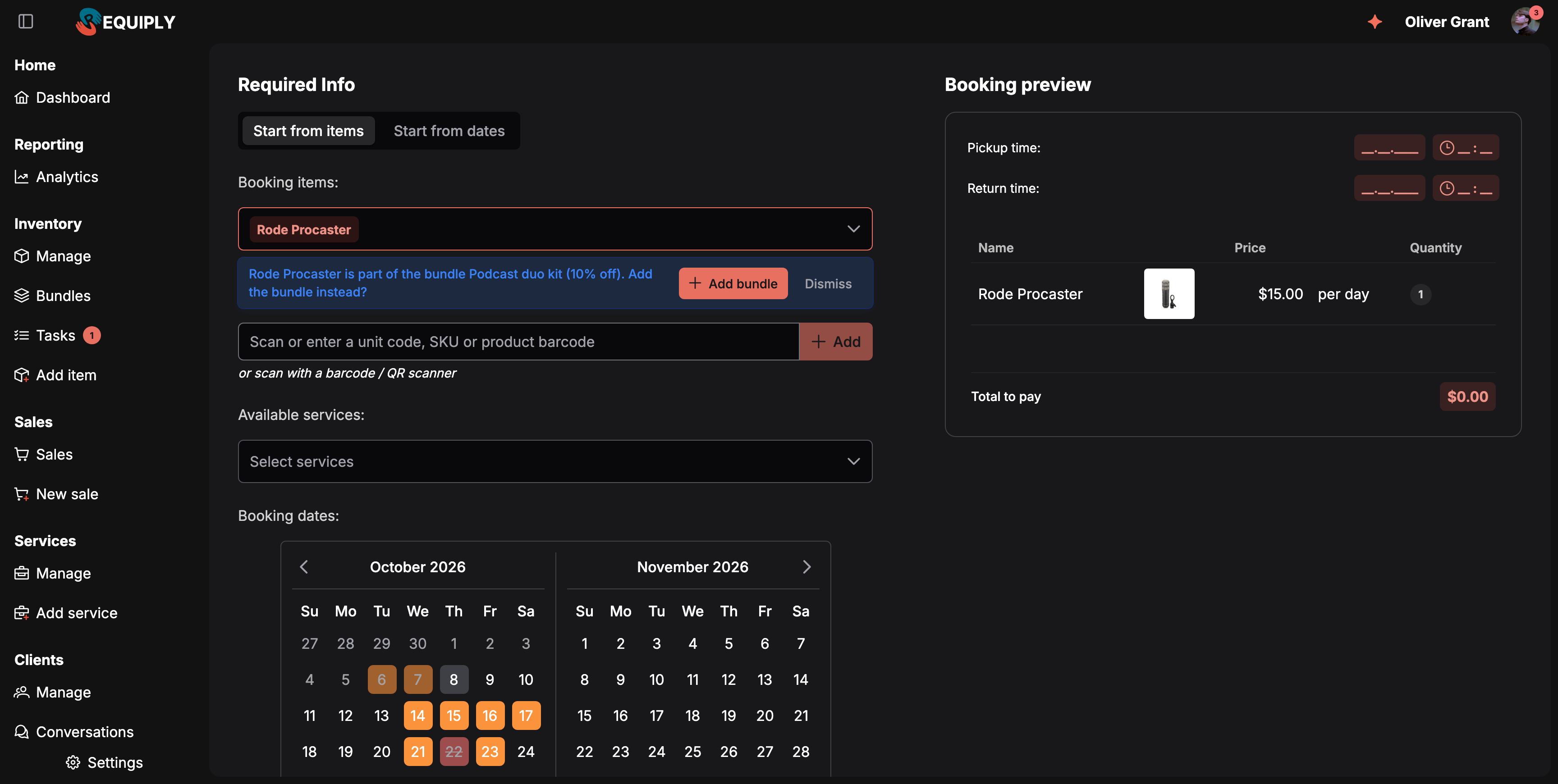Click the Rode Procaster product thumbnail
The height and width of the screenshot is (784, 1558).
point(1168,294)
